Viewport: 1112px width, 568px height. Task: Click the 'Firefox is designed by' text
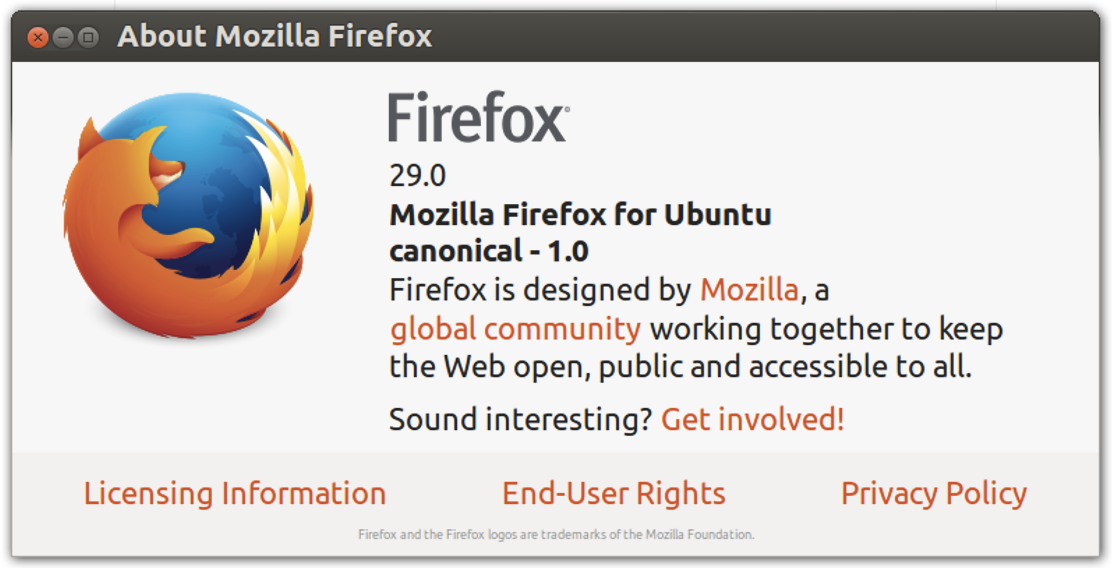540,290
